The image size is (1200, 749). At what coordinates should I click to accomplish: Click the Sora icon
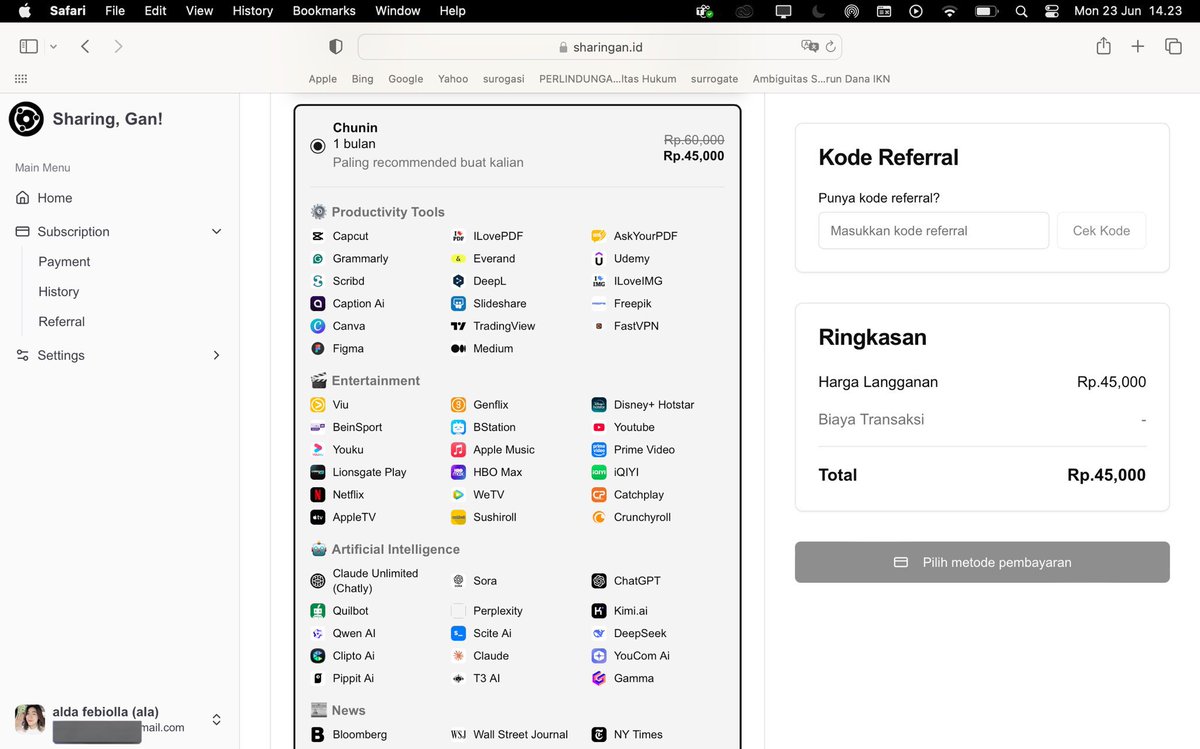pos(458,581)
